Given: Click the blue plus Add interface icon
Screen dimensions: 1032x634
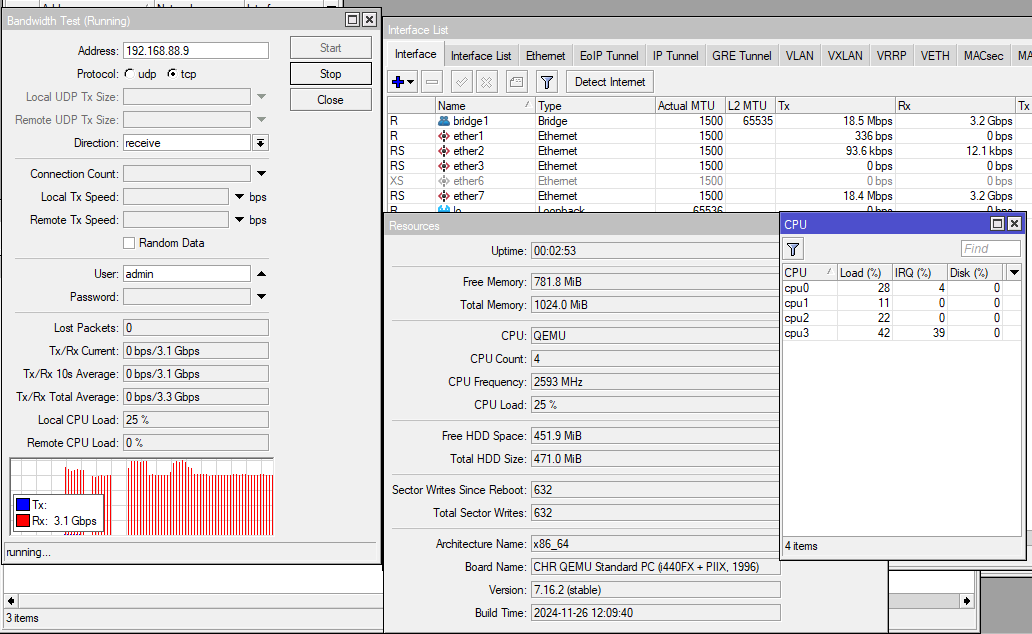Looking at the screenshot, I should tap(398, 82).
